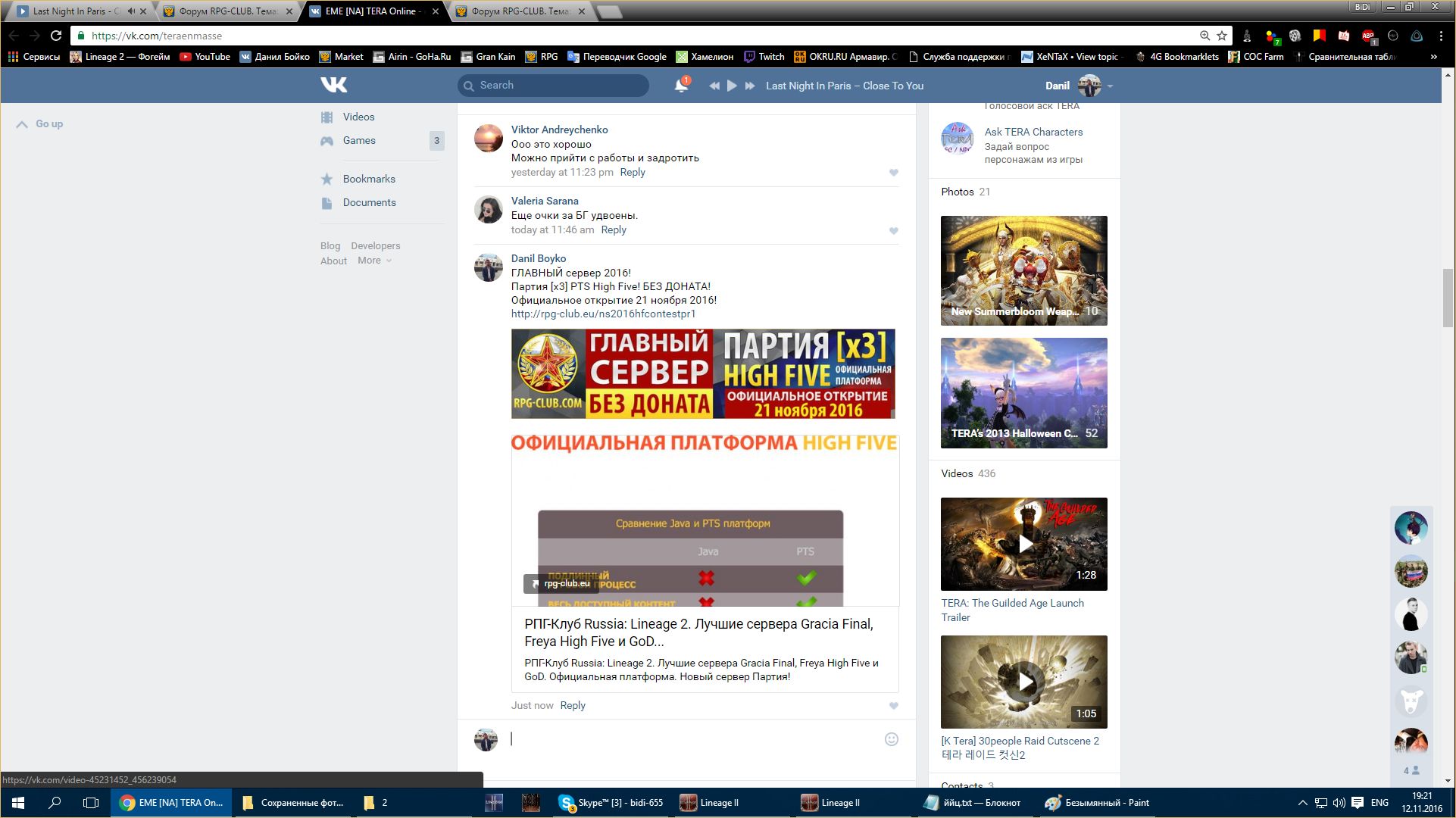This screenshot has width=1456, height=818.
Task: Show more bookmarks bar items chevron
Action: 1433,57
